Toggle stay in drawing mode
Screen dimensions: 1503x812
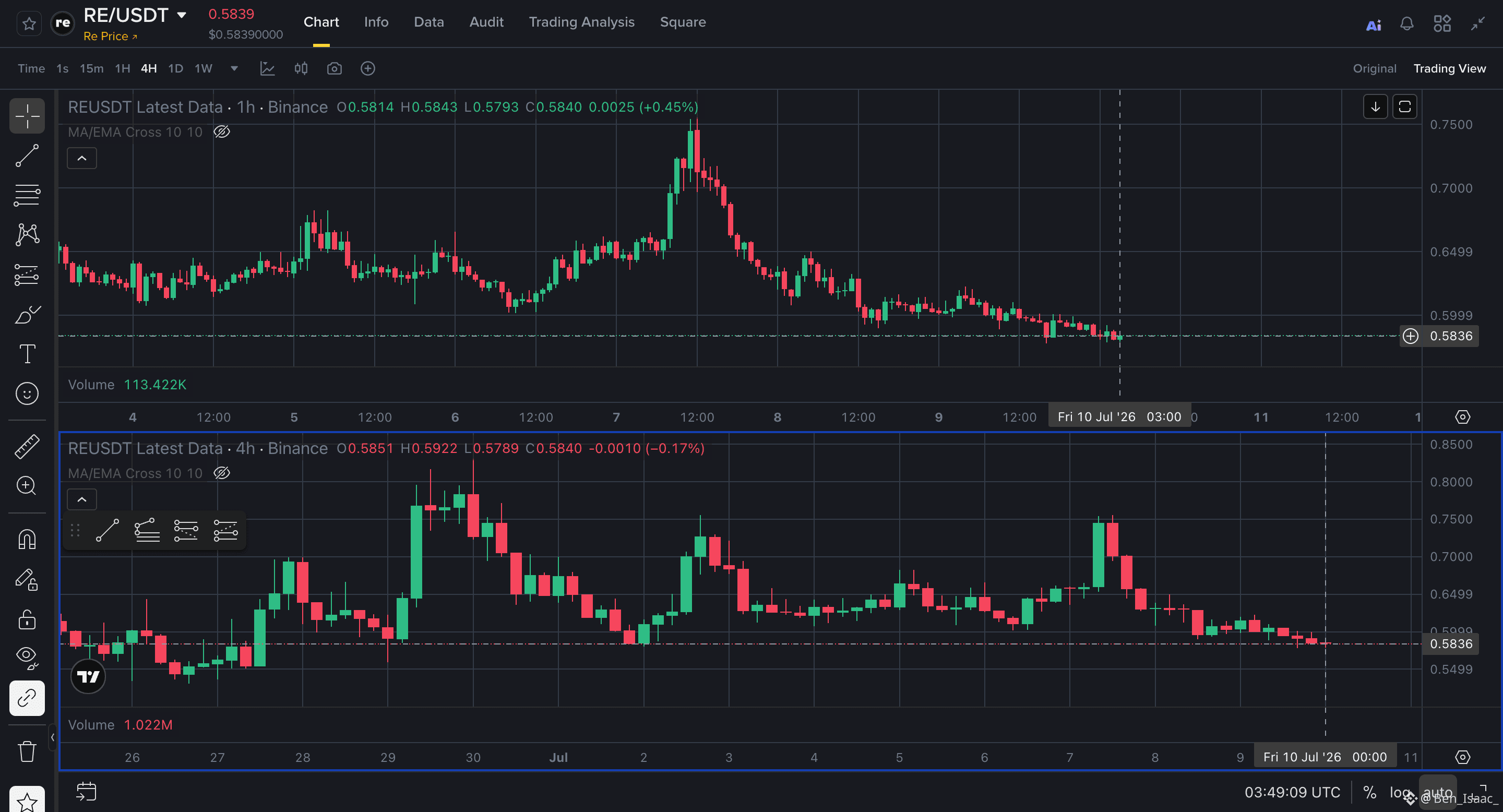(x=27, y=579)
